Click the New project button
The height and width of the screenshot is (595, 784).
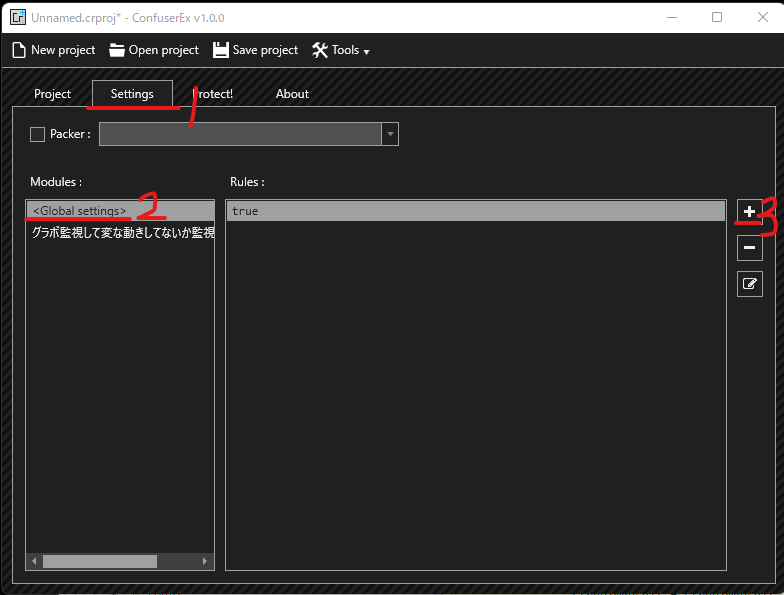54,50
